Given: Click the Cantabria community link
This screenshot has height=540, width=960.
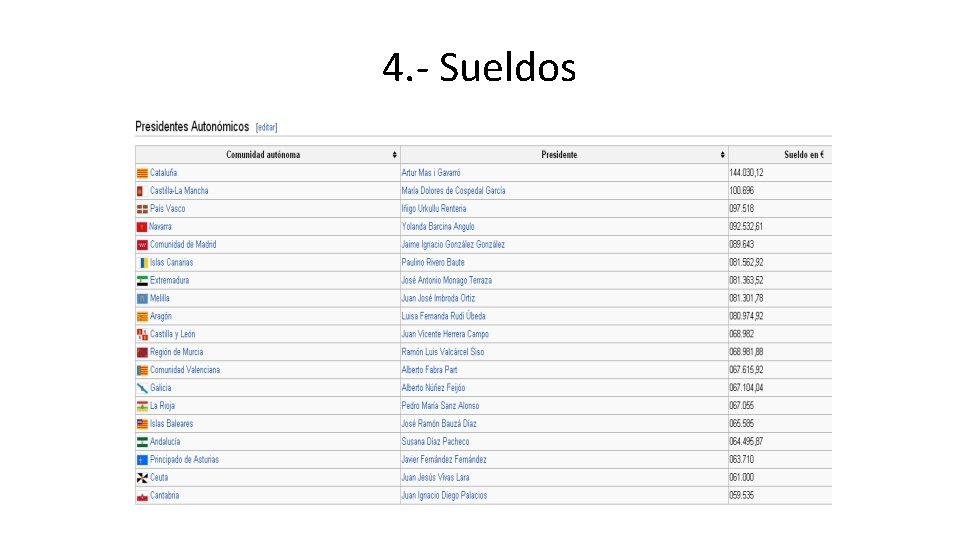Looking at the screenshot, I should (165, 496).
